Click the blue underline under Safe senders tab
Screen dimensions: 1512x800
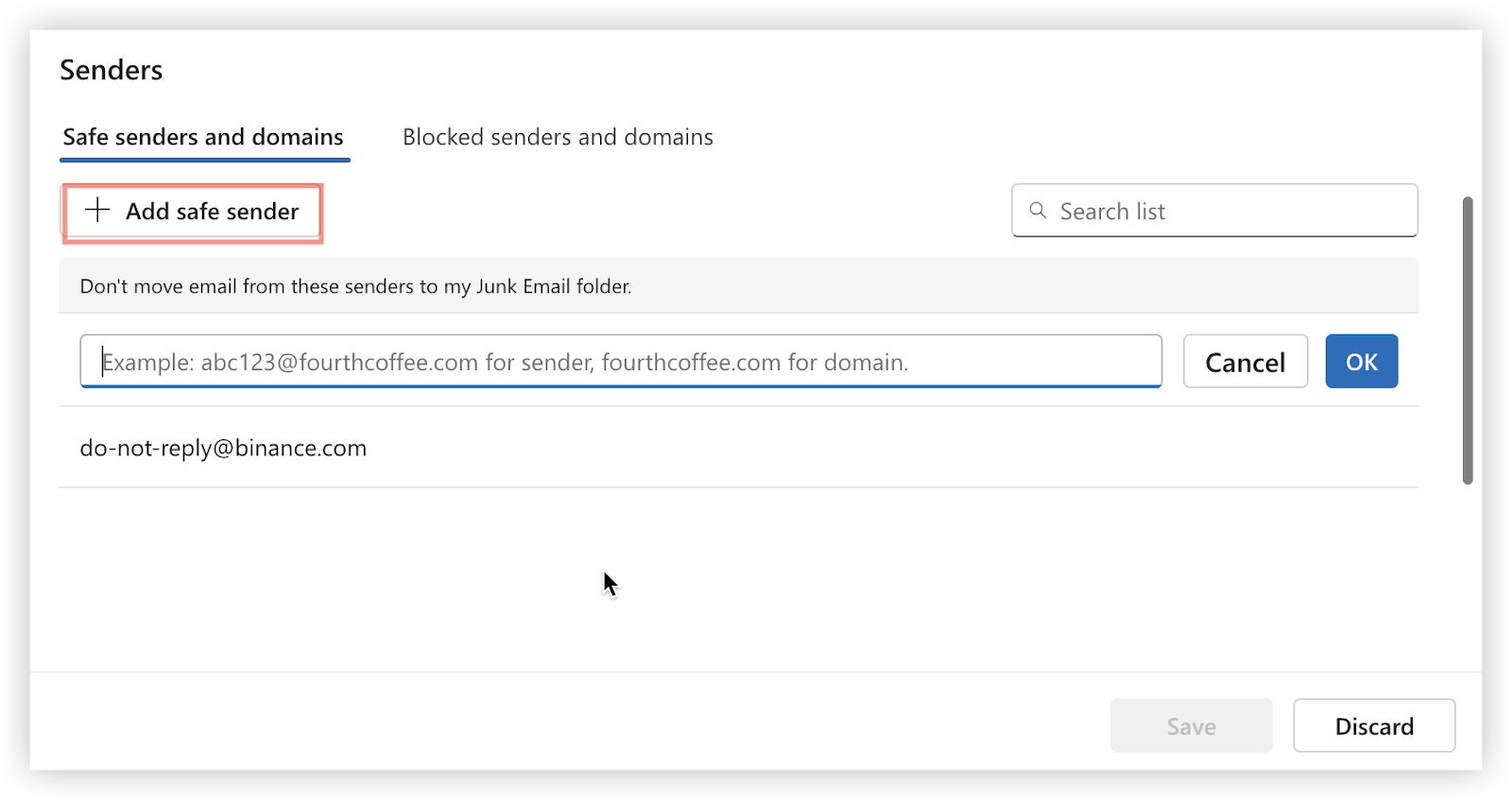[x=205, y=160]
